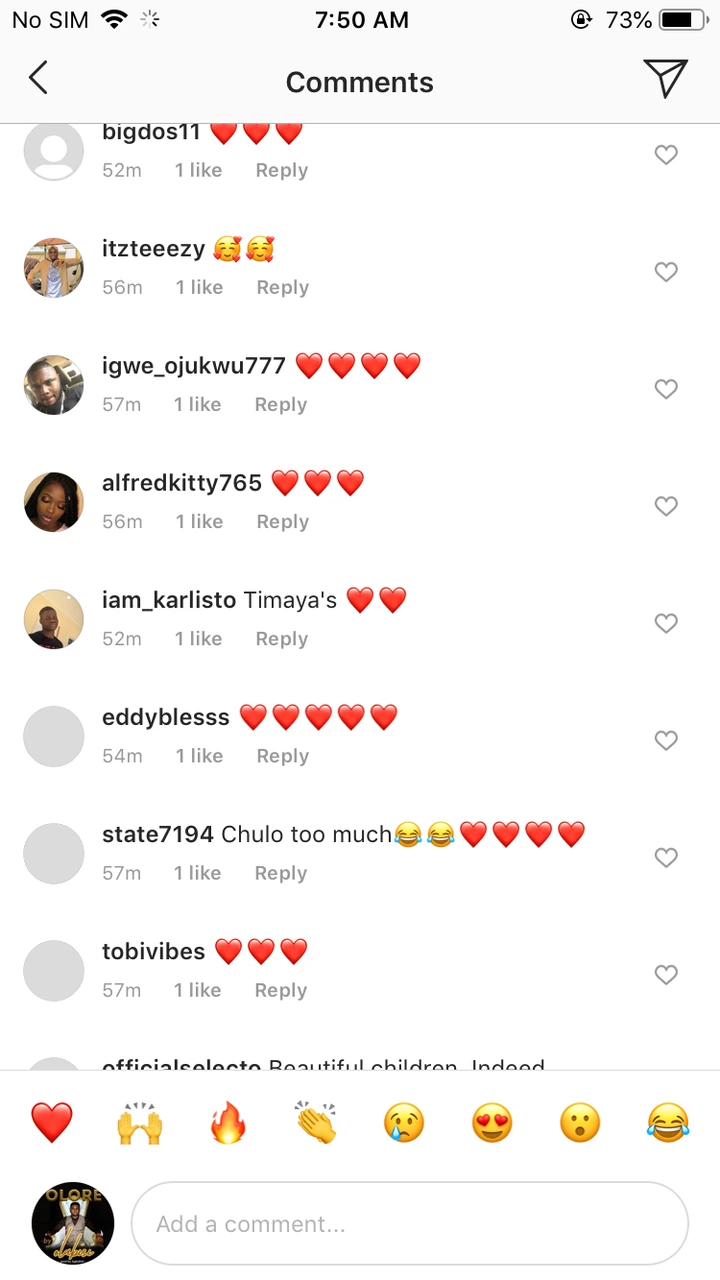Insert the raised hands quick emoji
720x1280 pixels.
(140, 1123)
